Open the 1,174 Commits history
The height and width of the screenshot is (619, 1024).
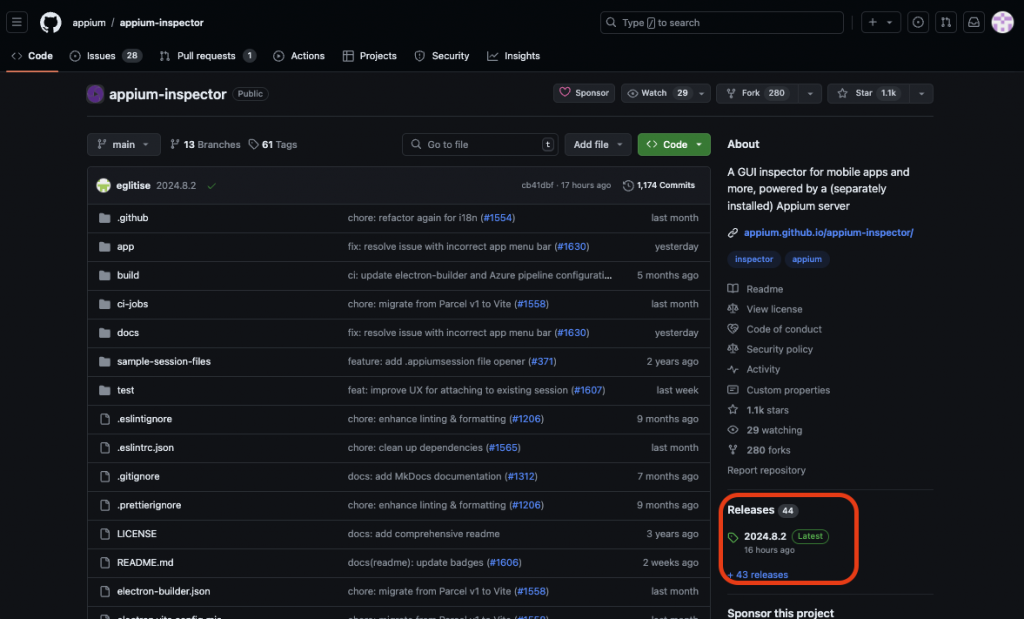coord(659,185)
